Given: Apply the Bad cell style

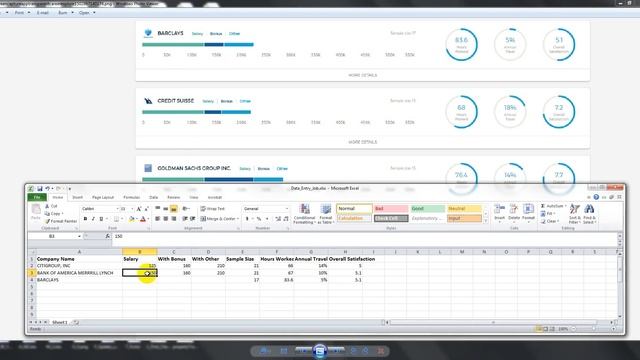Looking at the screenshot, I should click(x=391, y=209).
